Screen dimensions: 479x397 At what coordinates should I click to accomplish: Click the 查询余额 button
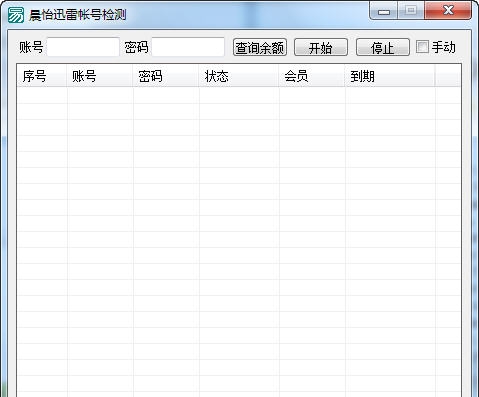point(260,47)
